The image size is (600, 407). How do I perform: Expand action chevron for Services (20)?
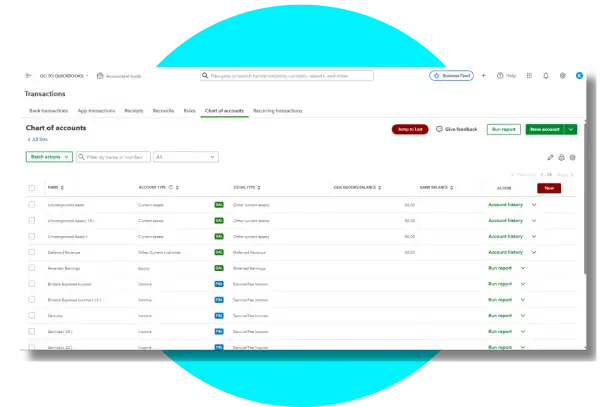(x=523, y=332)
